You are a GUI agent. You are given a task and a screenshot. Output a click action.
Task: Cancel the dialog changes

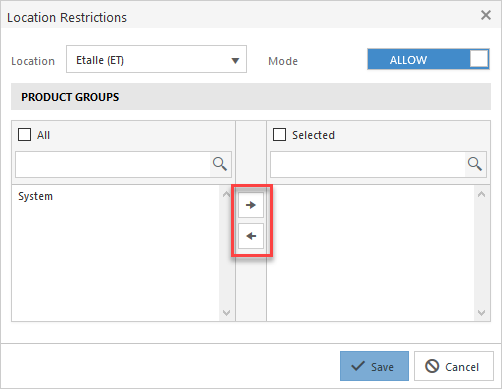454,366
